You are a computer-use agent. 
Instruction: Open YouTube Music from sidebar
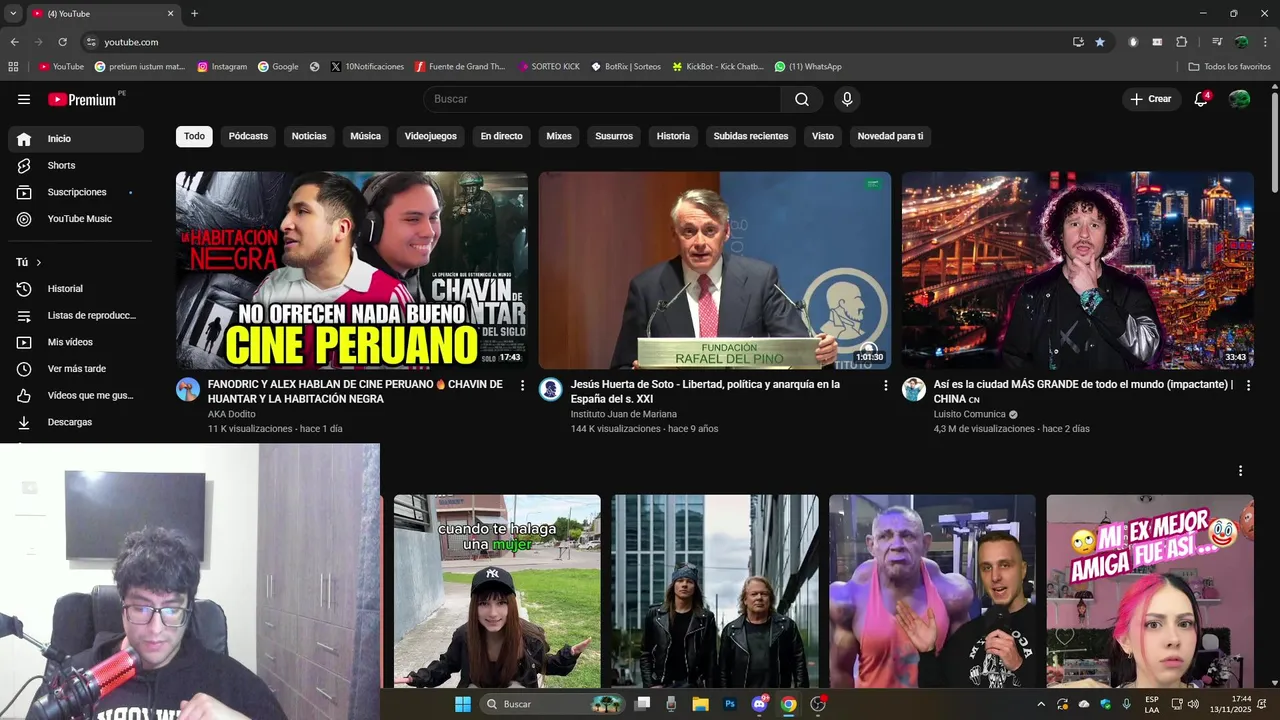tap(75, 219)
